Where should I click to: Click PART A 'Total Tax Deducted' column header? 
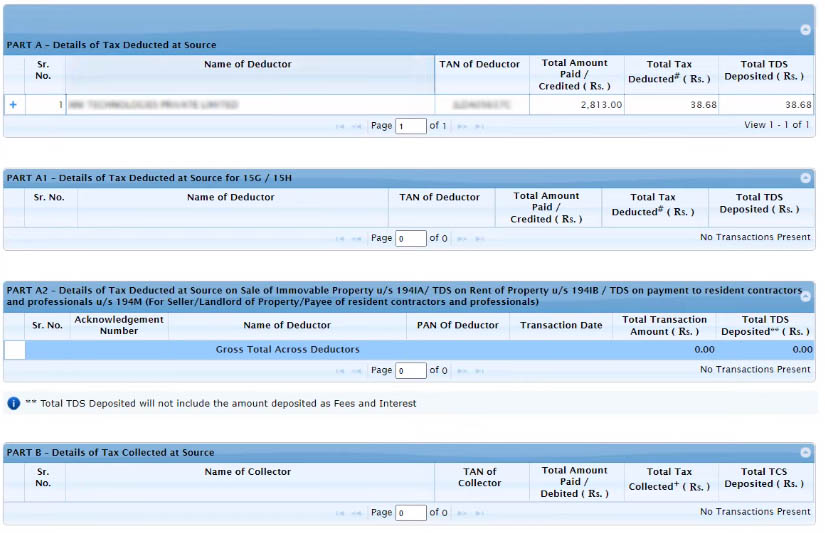coord(671,74)
